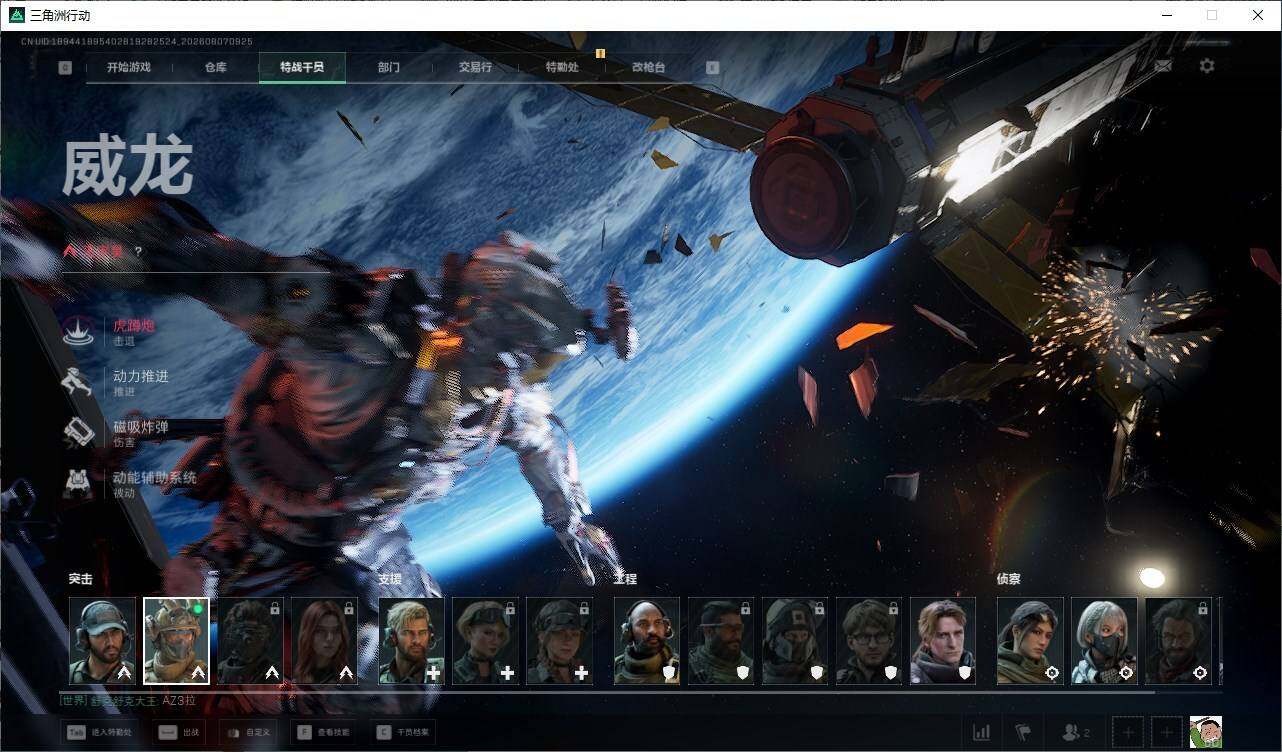Viewport: 1282px width, 752px height.
Task: Click the 侦察 category label
Action: click(x=1009, y=579)
